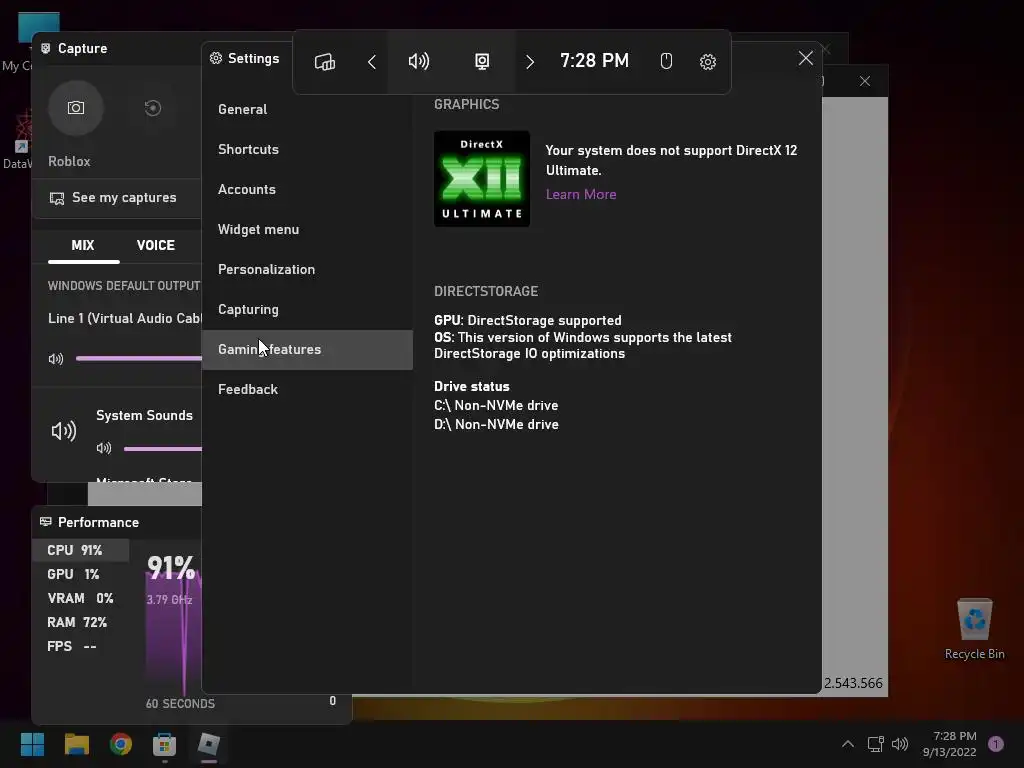Open the Windows Start menu
1024x768 pixels.
point(32,744)
